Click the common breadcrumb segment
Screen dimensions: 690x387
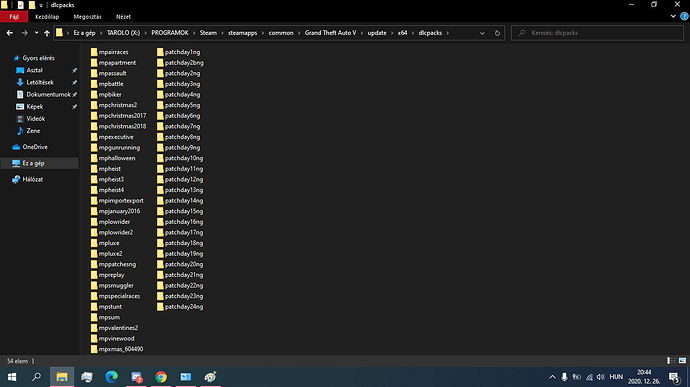coord(281,33)
